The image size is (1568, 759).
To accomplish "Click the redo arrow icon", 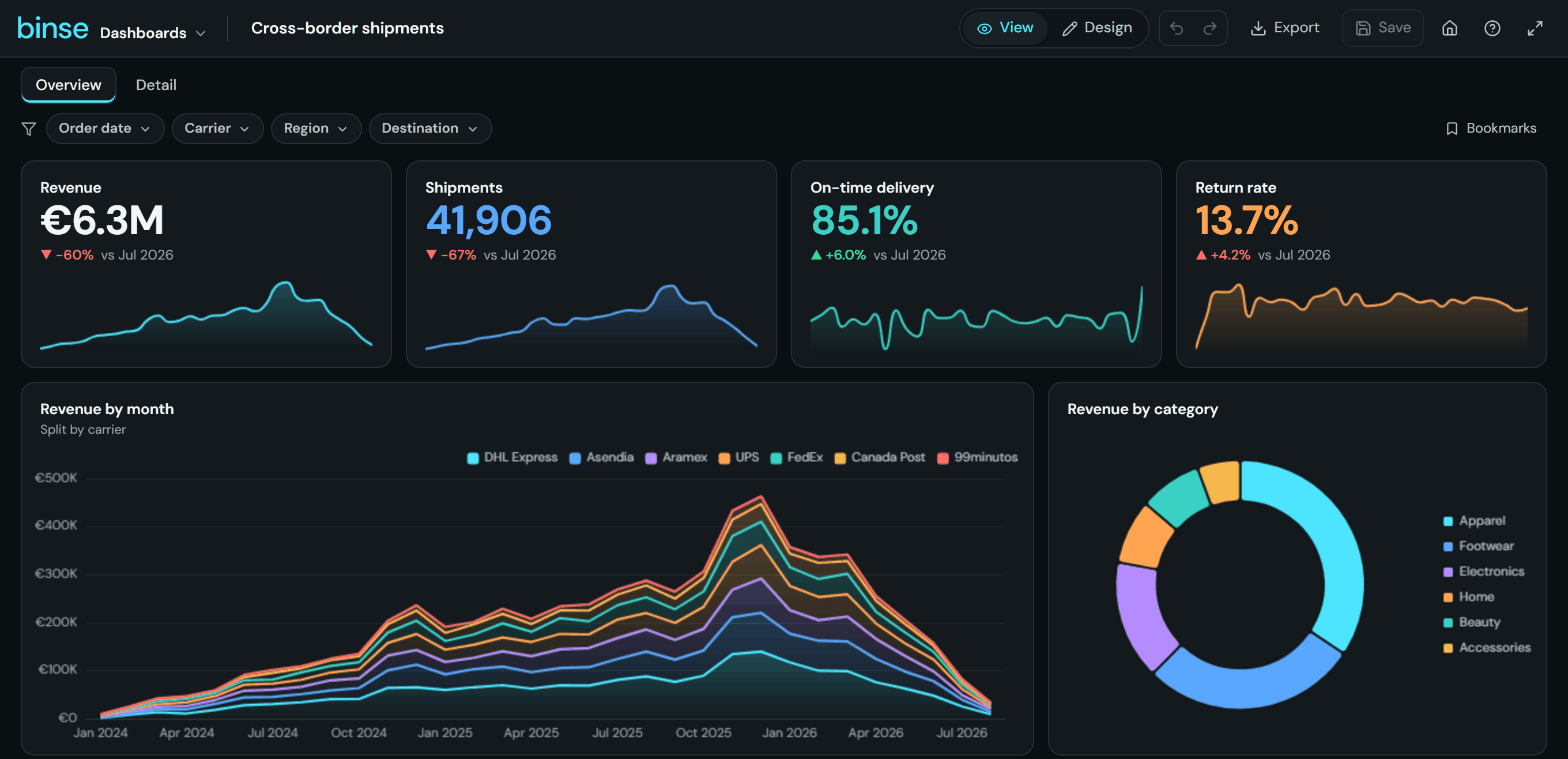I will (x=1209, y=28).
